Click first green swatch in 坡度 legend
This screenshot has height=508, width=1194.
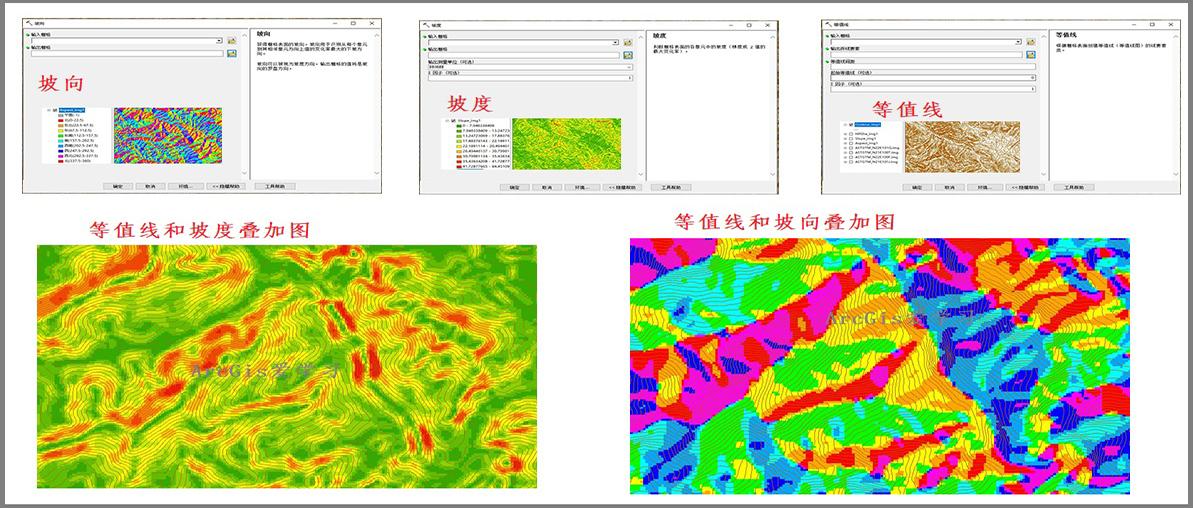click(x=458, y=126)
